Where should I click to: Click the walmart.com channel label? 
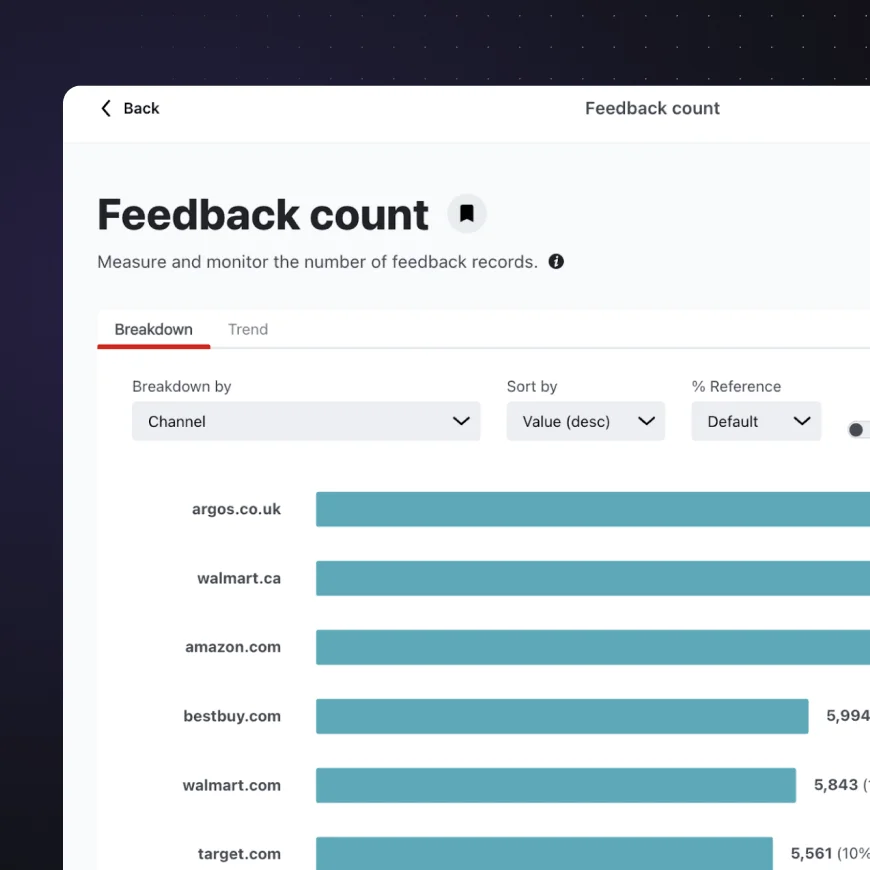click(231, 785)
